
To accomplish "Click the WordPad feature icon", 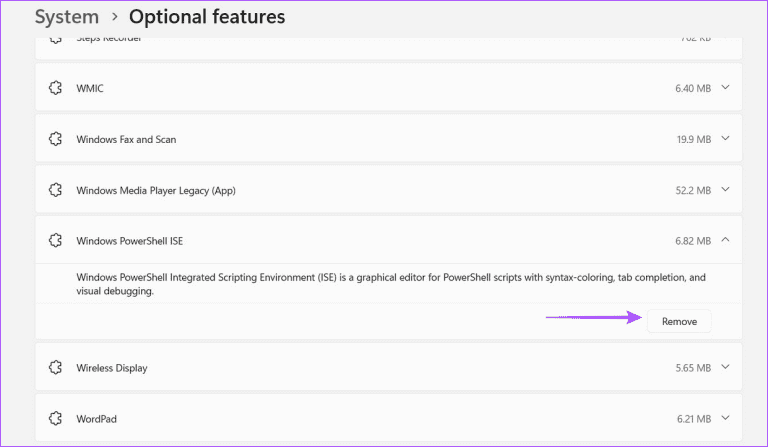I will pyautogui.click(x=56, y=418).
